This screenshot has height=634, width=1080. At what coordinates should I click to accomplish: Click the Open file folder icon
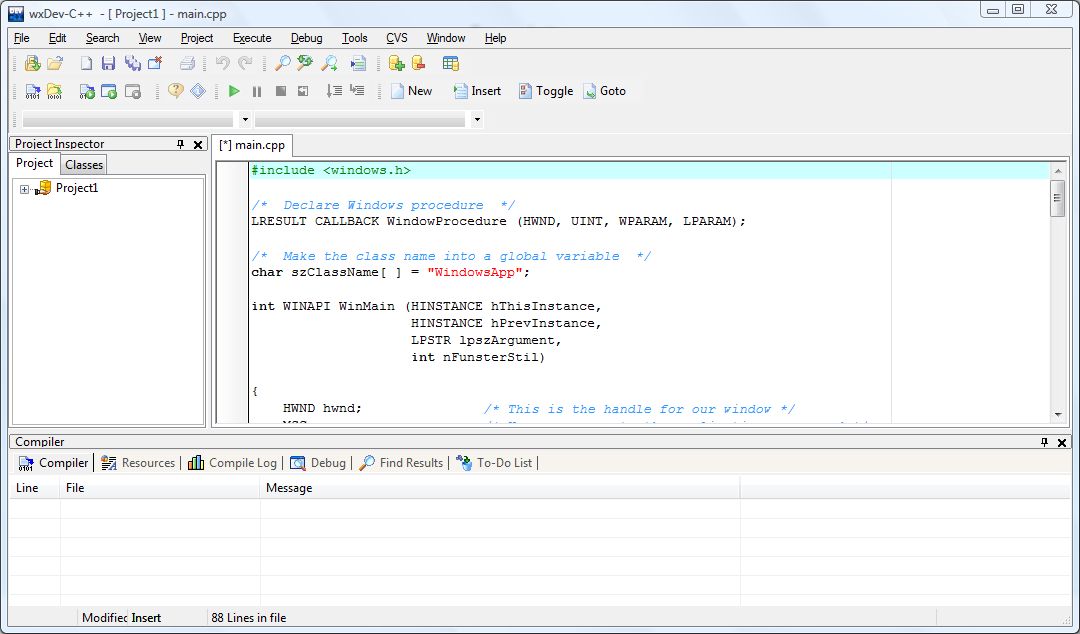click(55, 63)
